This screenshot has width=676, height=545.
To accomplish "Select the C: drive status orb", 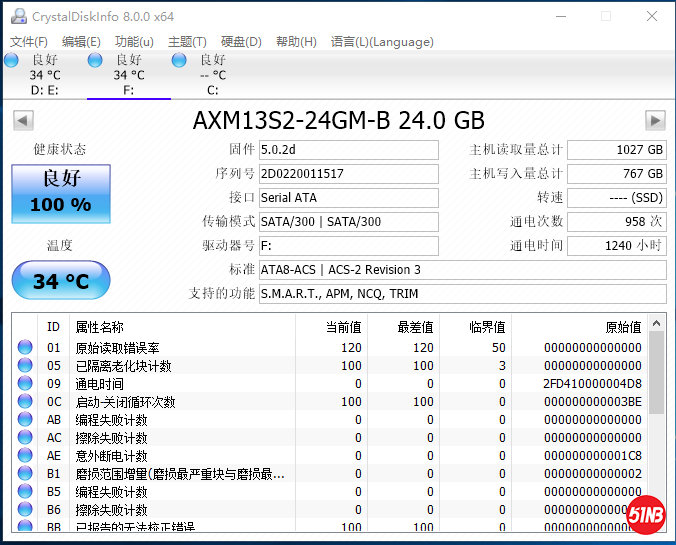I will coord(179,60).
